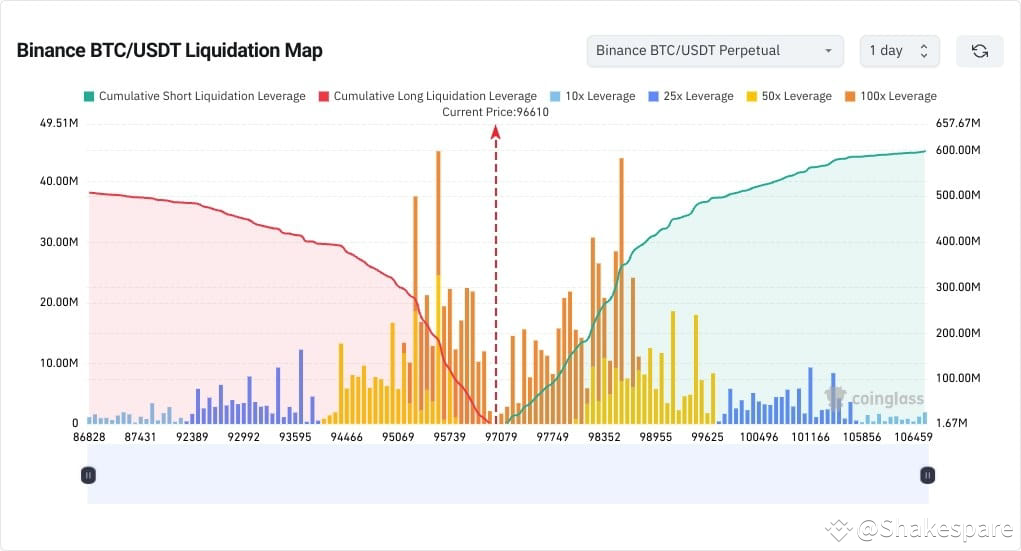Toggle the 100x Leverage legend item
The image size is (1021, 551).
pos(890,96)
